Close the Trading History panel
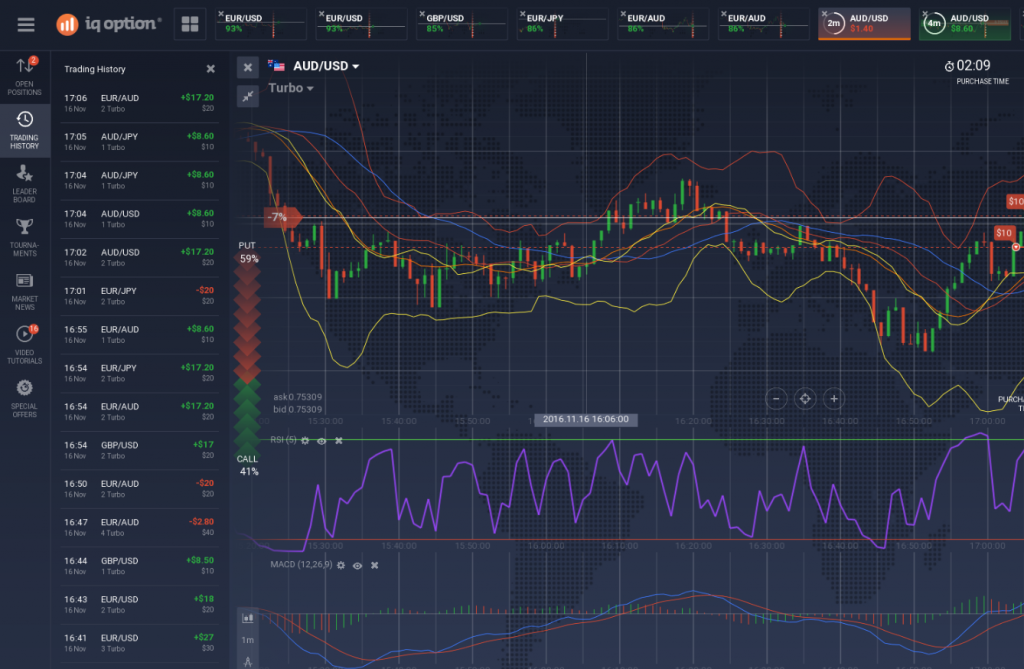The width and height of the screenshot is (1024, 669). coord(210,69)
